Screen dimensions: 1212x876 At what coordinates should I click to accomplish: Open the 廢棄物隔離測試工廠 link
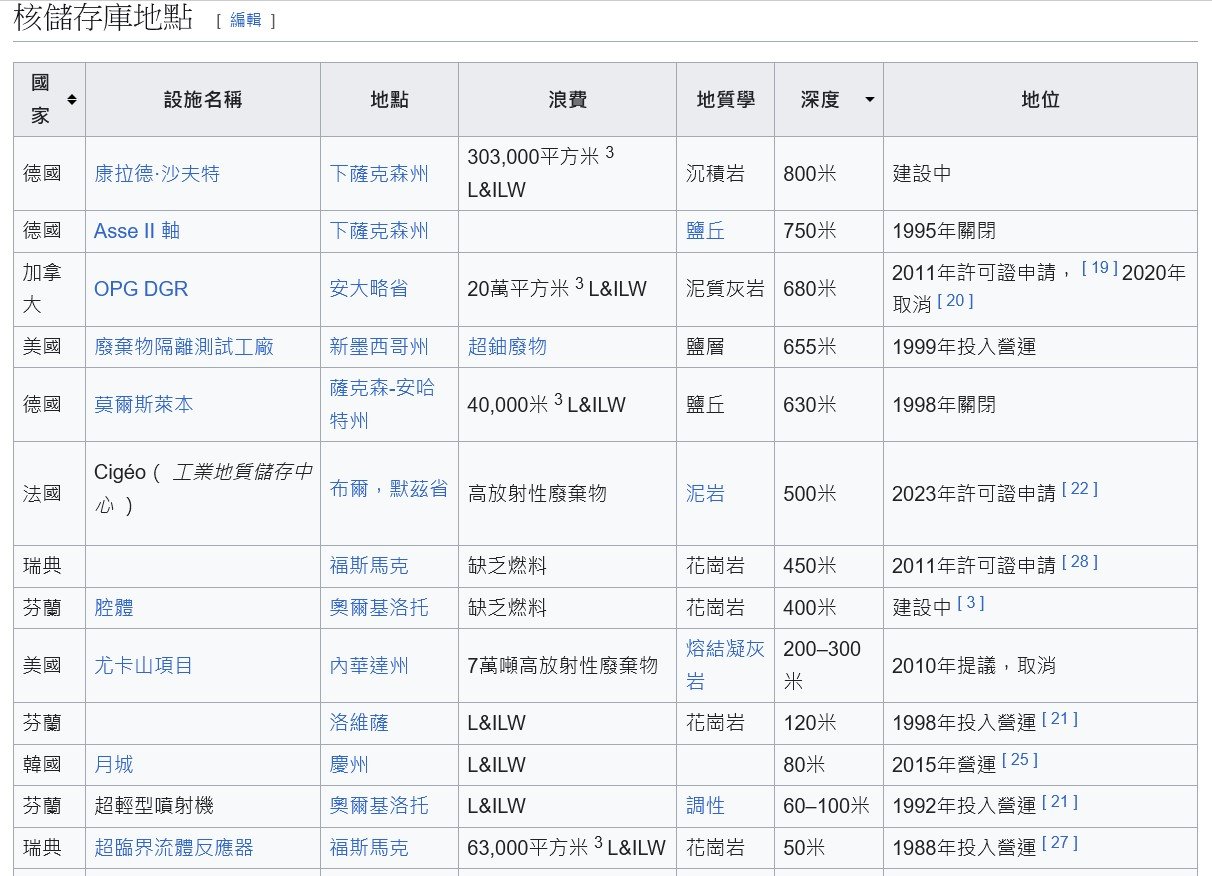184,347
